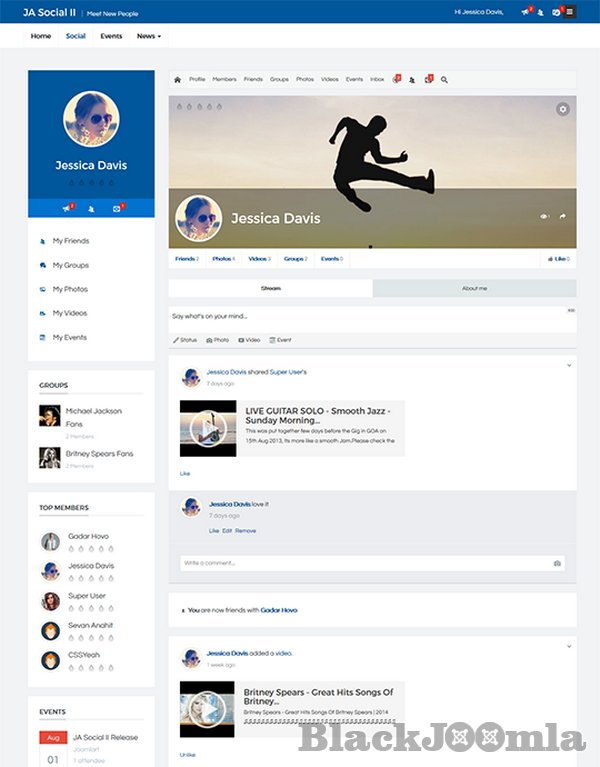Viewport: 600px width, 767px height.
Task: Open the Events item in the main menu
Action: point(111,36)
